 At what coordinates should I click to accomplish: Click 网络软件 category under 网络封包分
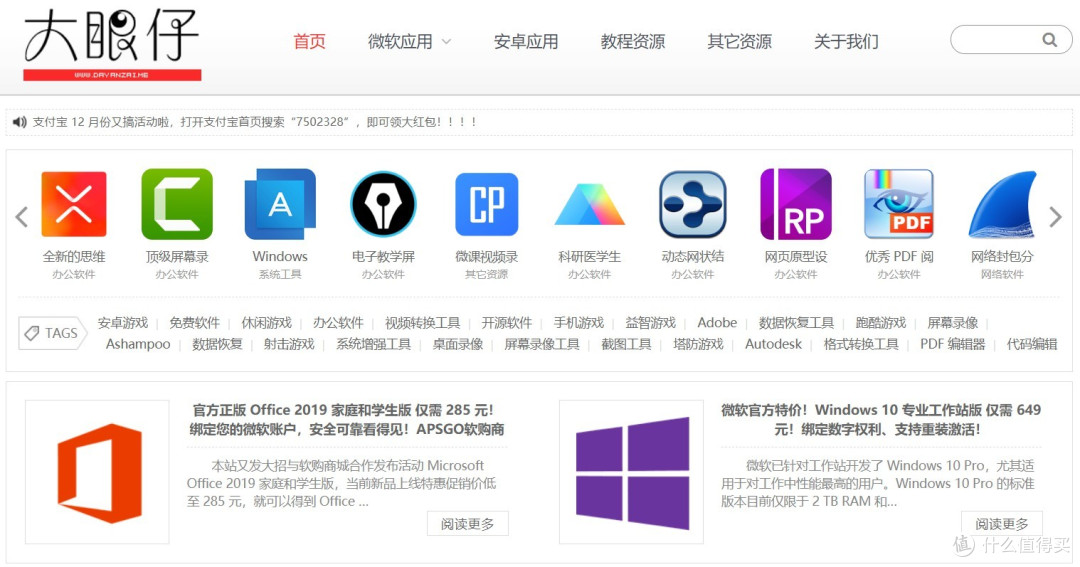click(1002, 274)
